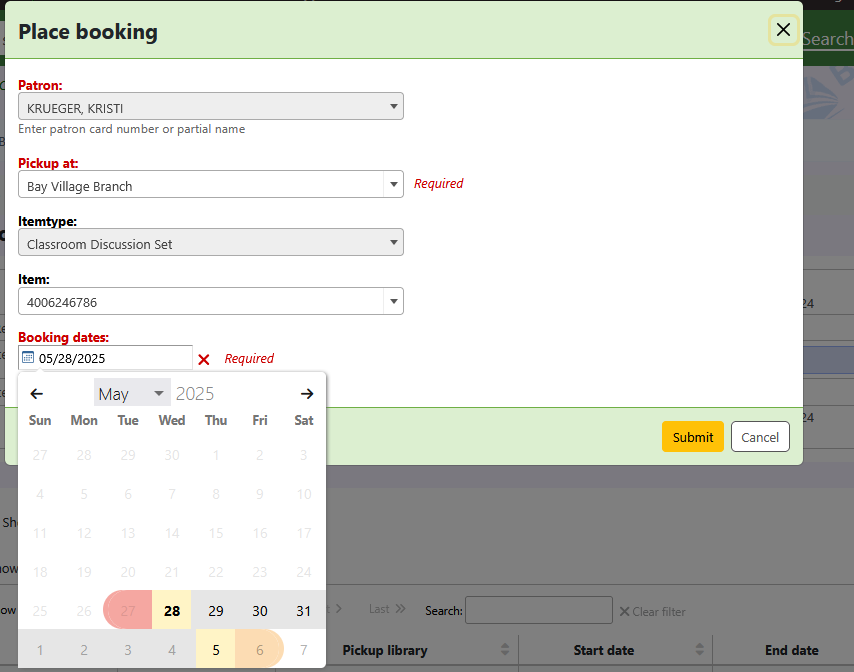Screen dimensions: 854x672
Task: Expand the Pickup at library dropdown
Action: tap(394, 185)
